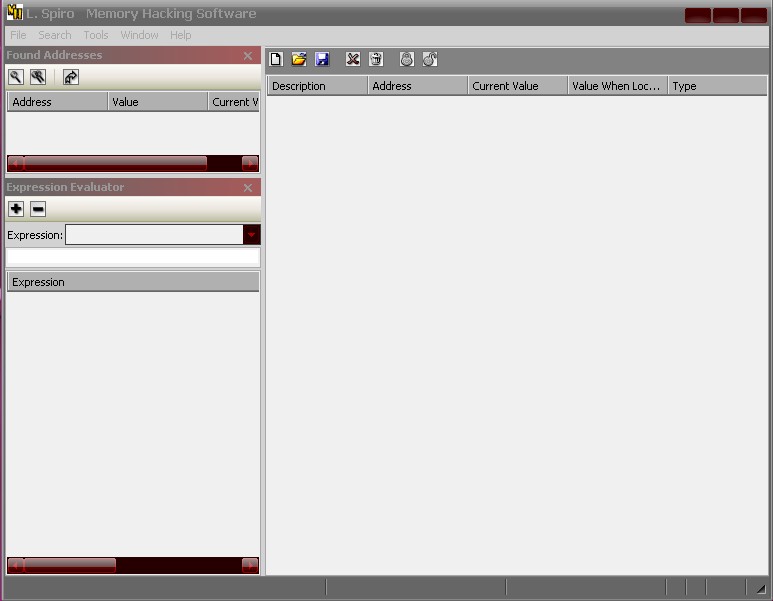Click the Current V column header

(x=234, y=102)
